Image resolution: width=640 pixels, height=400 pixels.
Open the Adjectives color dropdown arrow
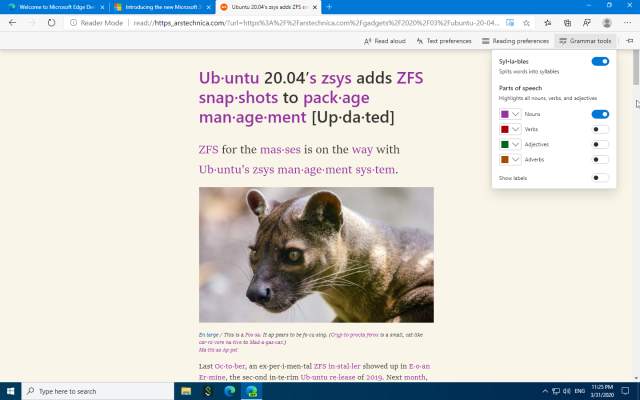tap(516, 144)
